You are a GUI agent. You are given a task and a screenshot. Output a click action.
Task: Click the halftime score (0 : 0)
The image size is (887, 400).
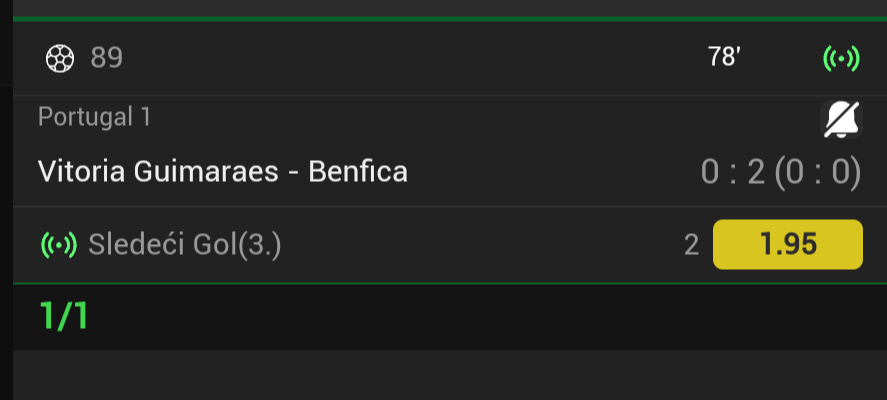point(818,172)
